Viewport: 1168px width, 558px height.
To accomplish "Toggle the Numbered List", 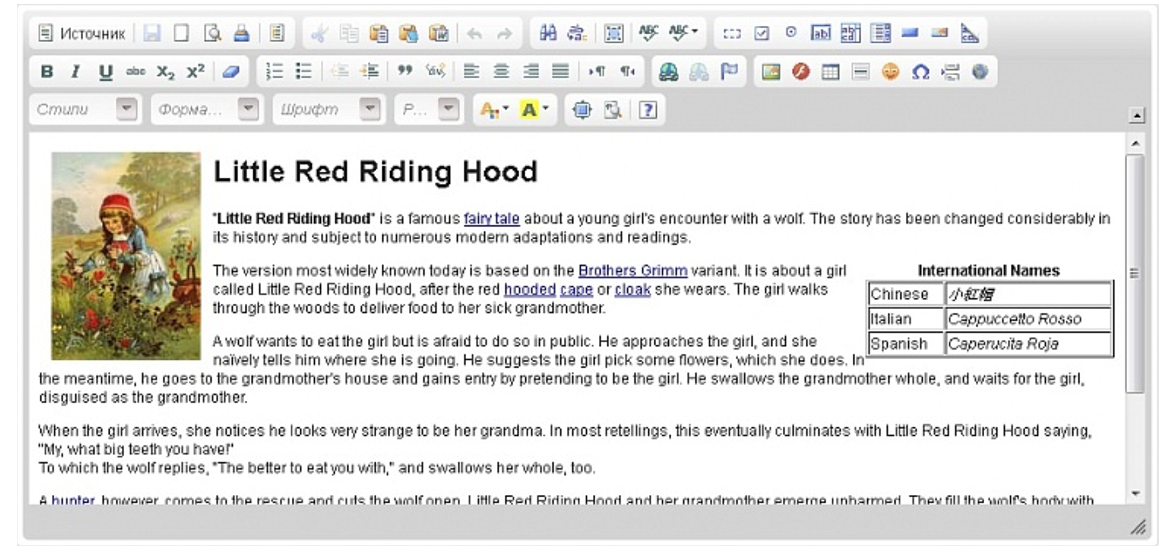I will point(274,72).
